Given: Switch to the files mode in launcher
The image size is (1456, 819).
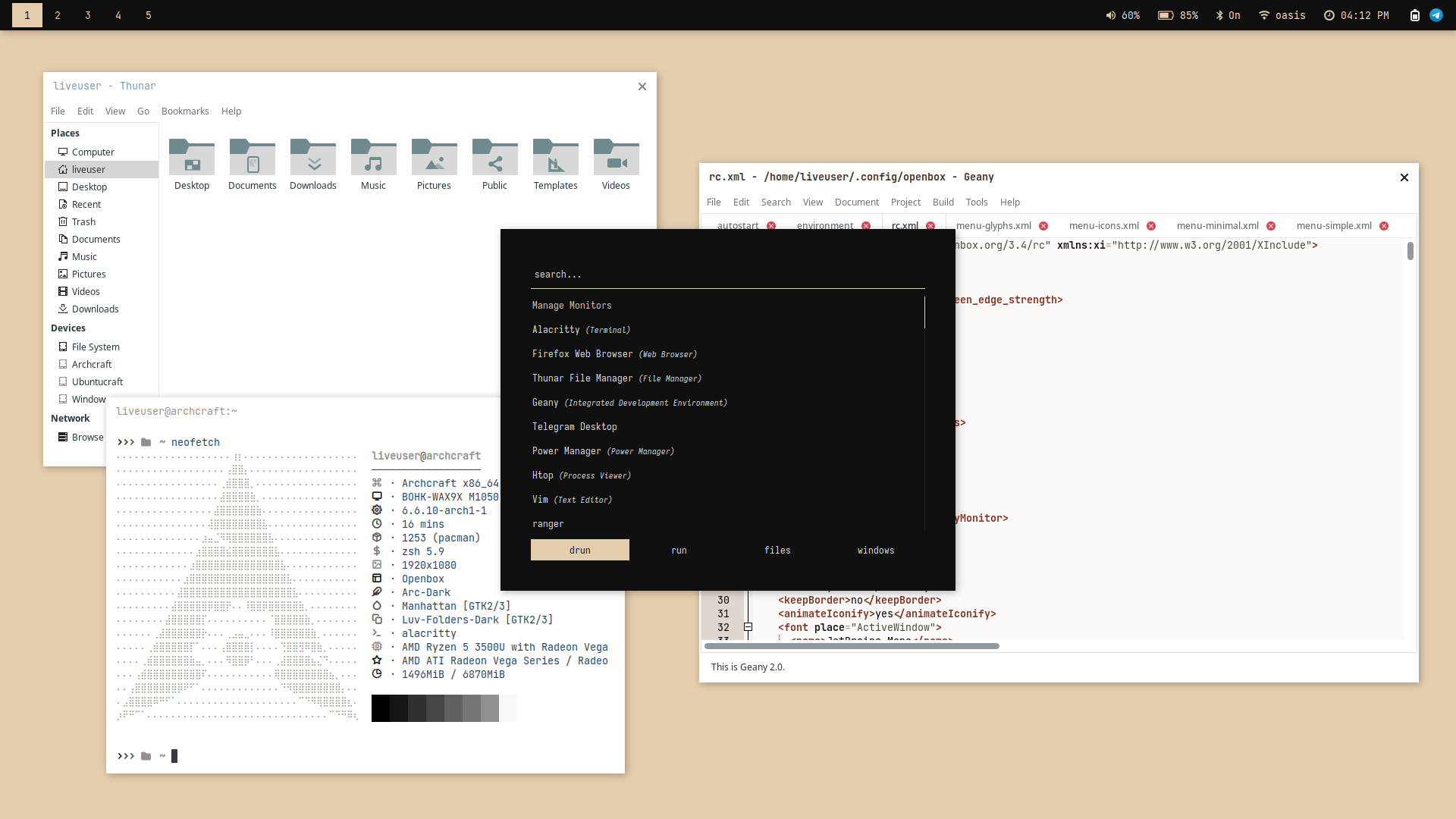Looking at the screenshot, I should pyautogui.click(x=777, y=550).
